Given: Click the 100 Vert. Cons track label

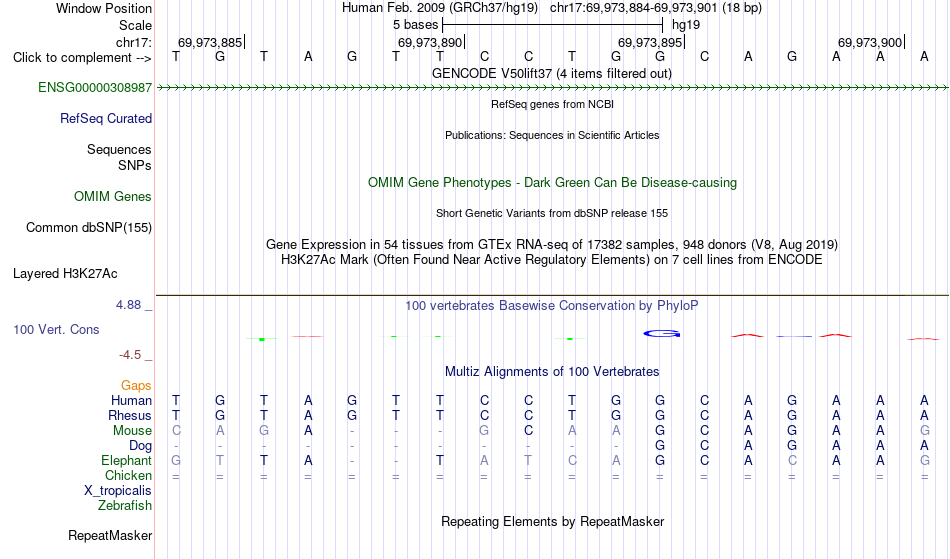Looking at the screenshot, I should click(x=56, y=329).
